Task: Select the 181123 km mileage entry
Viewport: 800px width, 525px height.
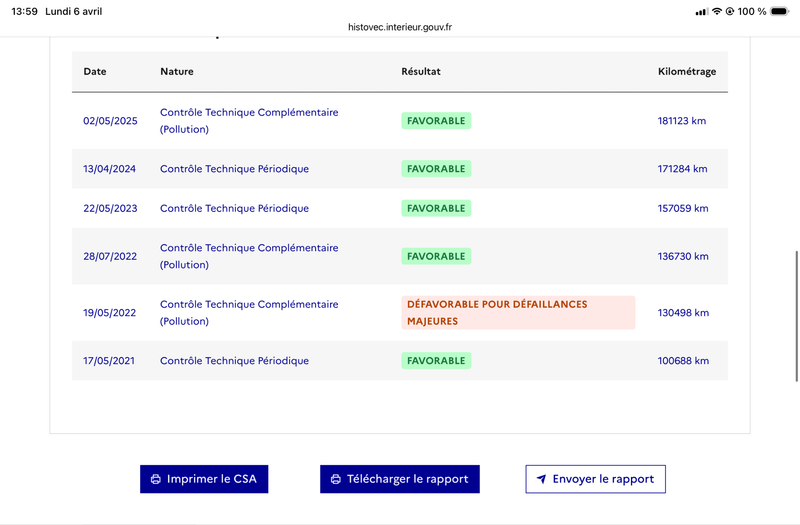Action: (x=682, y=121)
